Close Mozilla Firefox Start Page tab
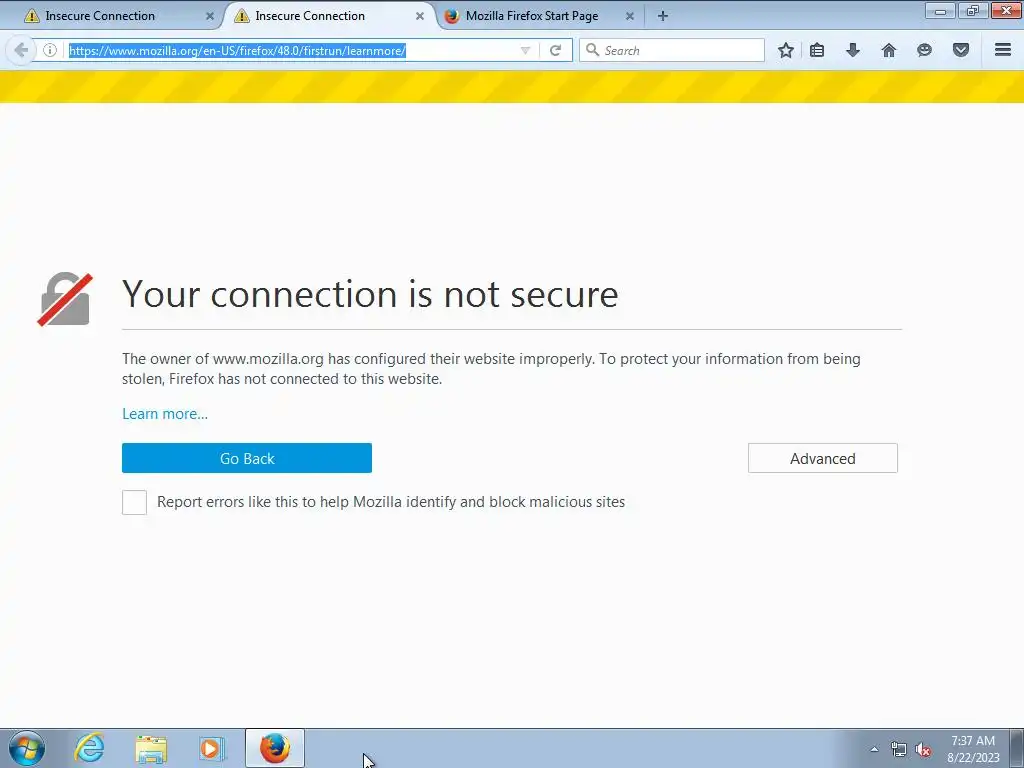 630,16
